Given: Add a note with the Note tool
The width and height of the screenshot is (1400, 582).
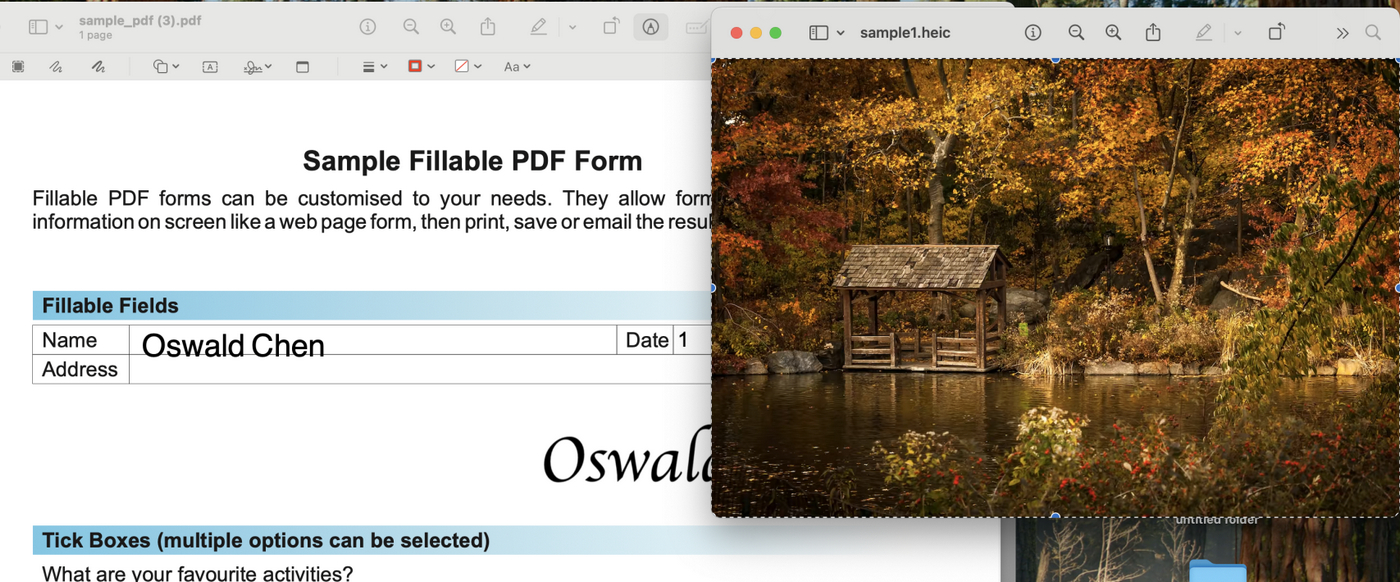Looking at the screenshot, I should pyautogui.click(x=302, y=67).
